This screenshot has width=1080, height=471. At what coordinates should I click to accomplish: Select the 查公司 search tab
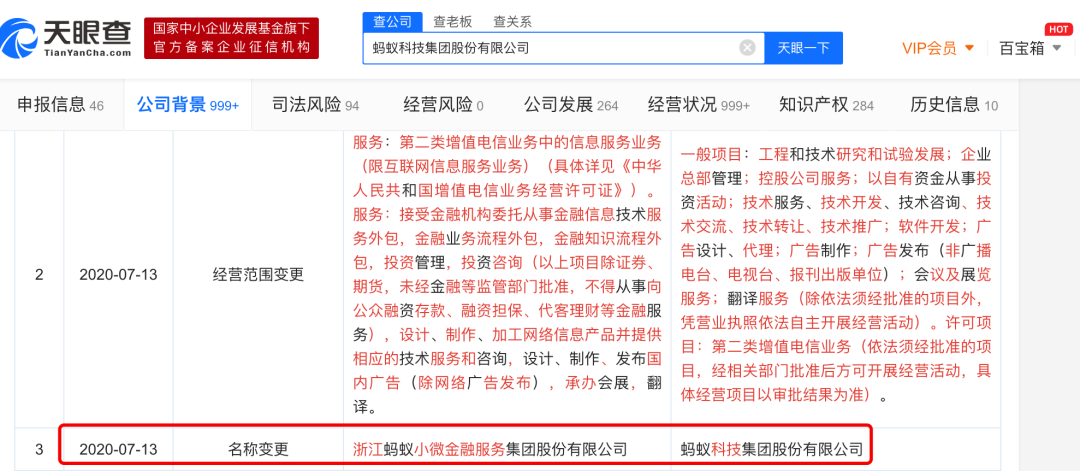click(x=392, y=21)
